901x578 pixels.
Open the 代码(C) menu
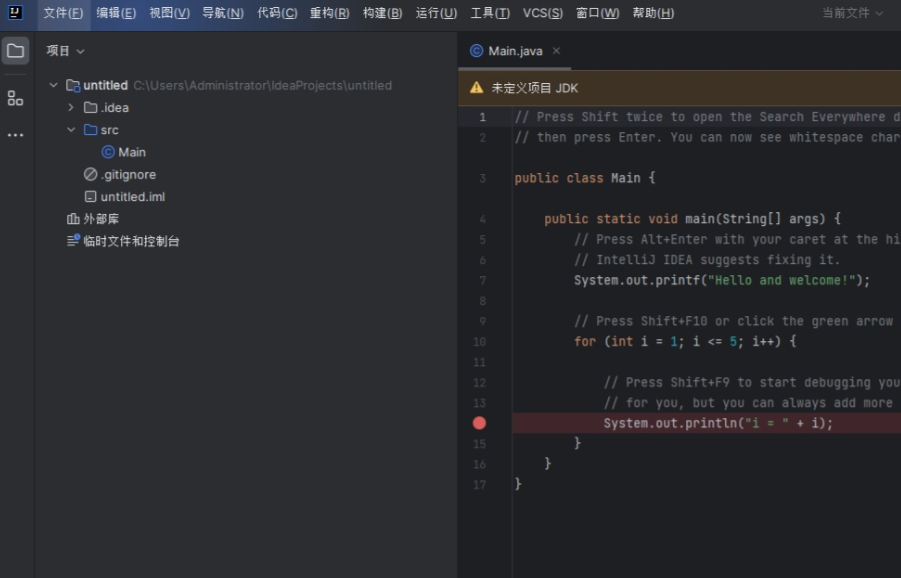[277, 13]
